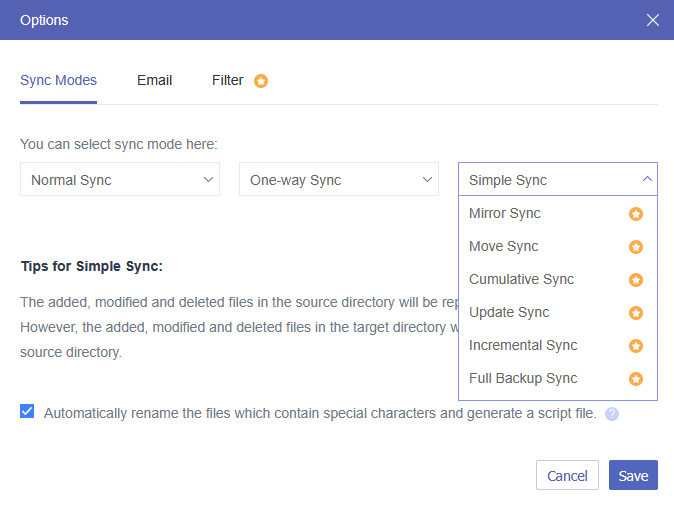Expand the One-way Sync dropdown
The width and height of the screenshot is (674, 506).
338,180
